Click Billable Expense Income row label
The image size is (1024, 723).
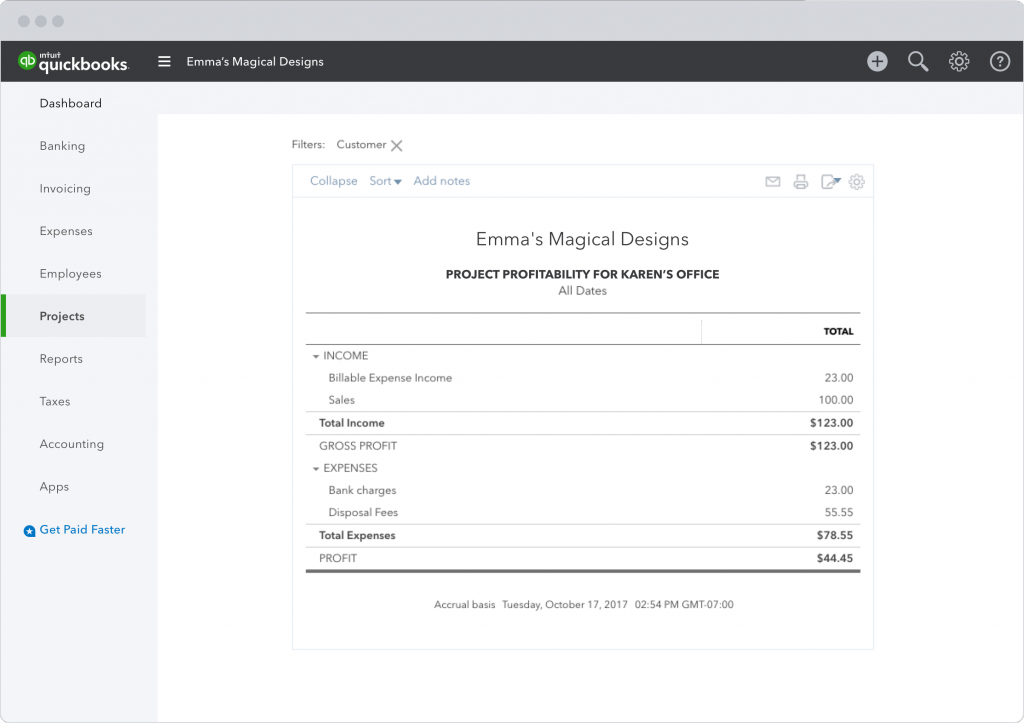click(390, 378)
